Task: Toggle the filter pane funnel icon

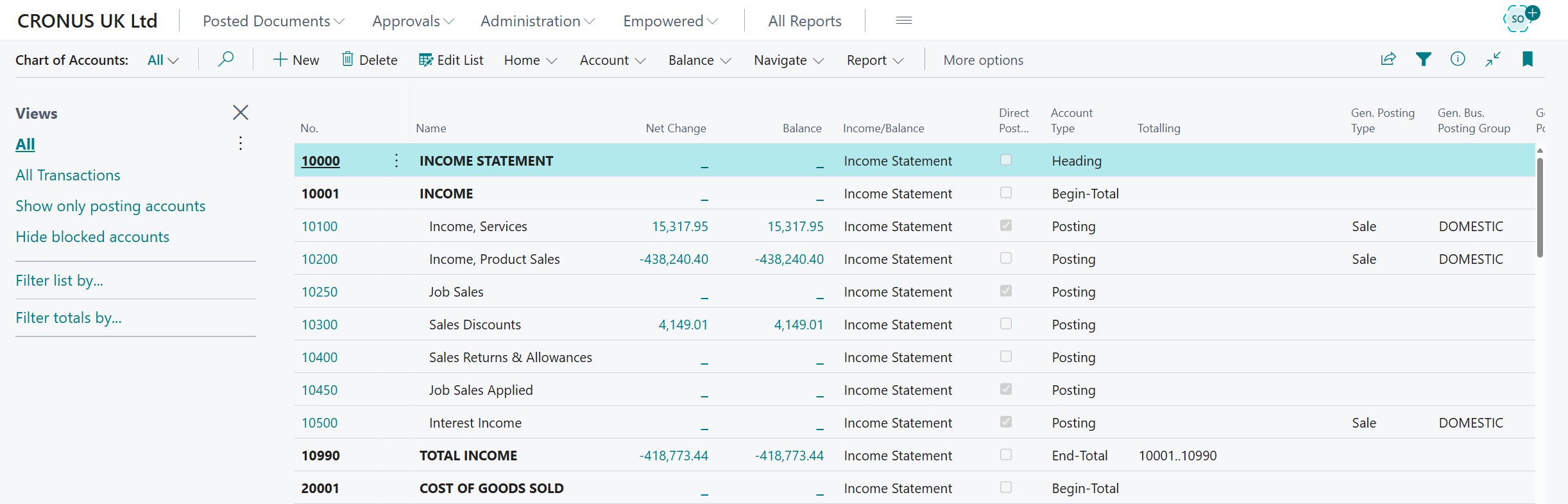Action: (1424, 59)
